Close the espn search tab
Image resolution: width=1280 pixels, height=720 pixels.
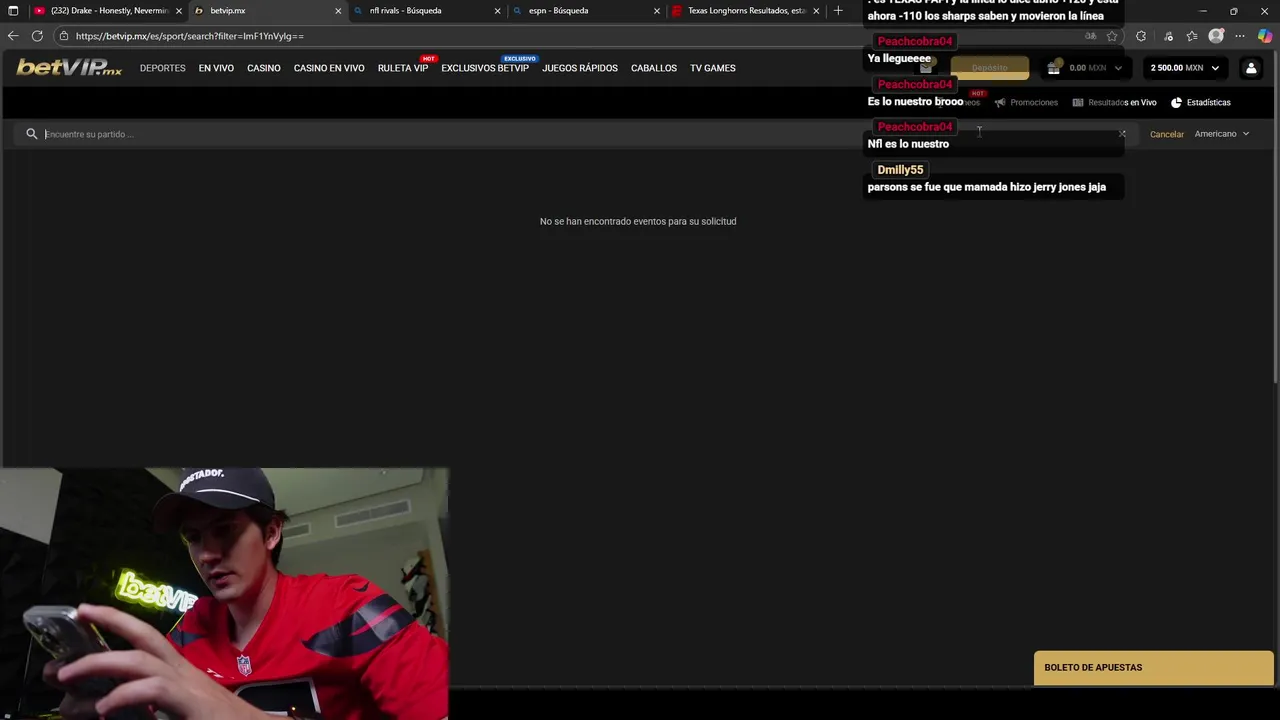(657, 11)
